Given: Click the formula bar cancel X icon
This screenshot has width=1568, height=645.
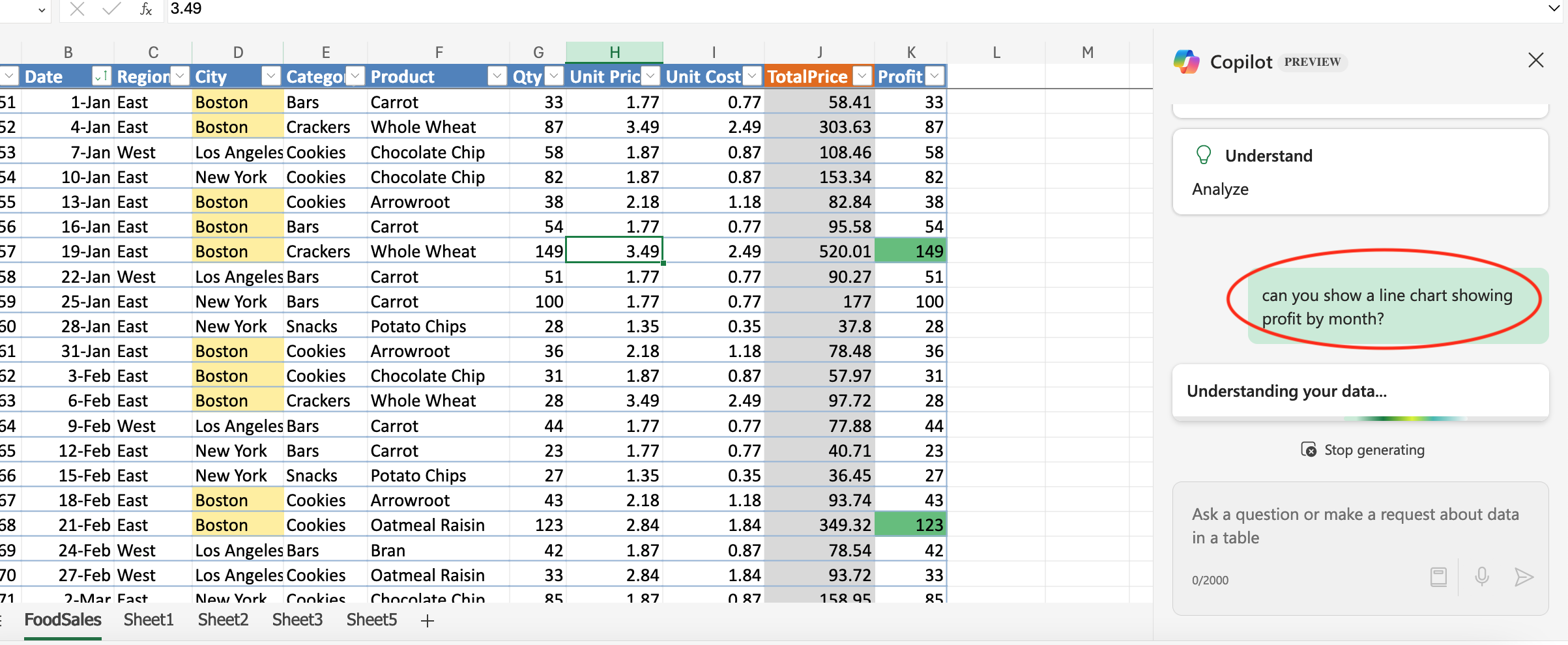Looking at the screenshot, I should click(77, 9).
